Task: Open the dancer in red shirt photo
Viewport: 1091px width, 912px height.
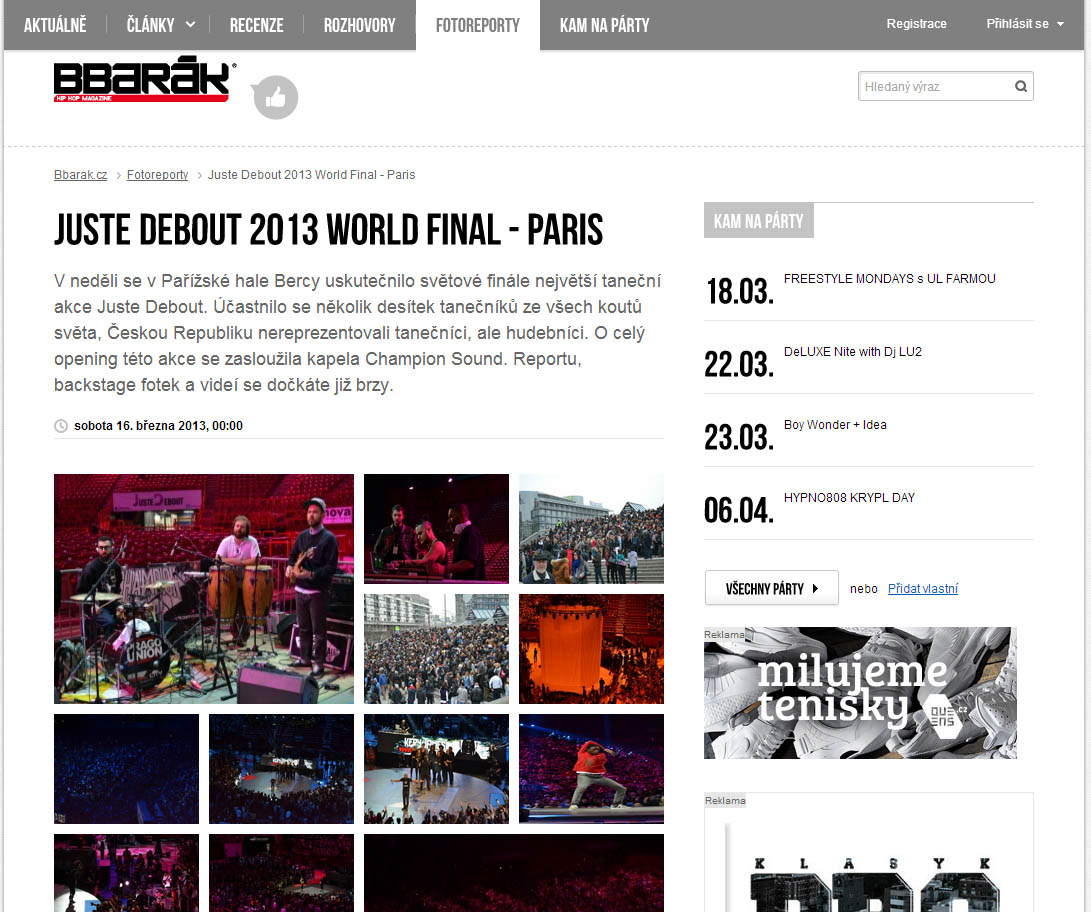Action: [591, 769]
